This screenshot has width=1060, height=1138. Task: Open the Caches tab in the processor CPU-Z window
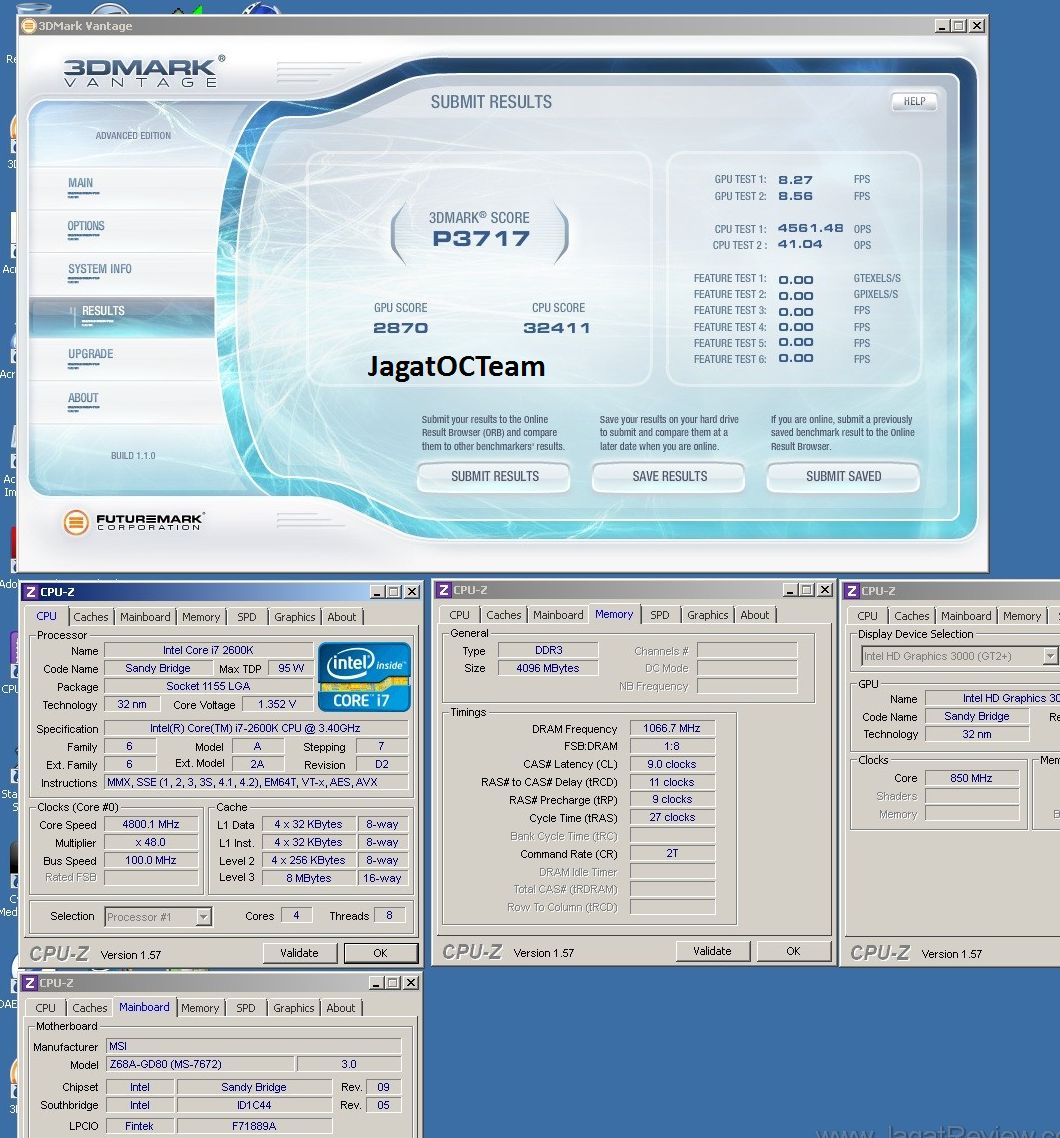91,617
